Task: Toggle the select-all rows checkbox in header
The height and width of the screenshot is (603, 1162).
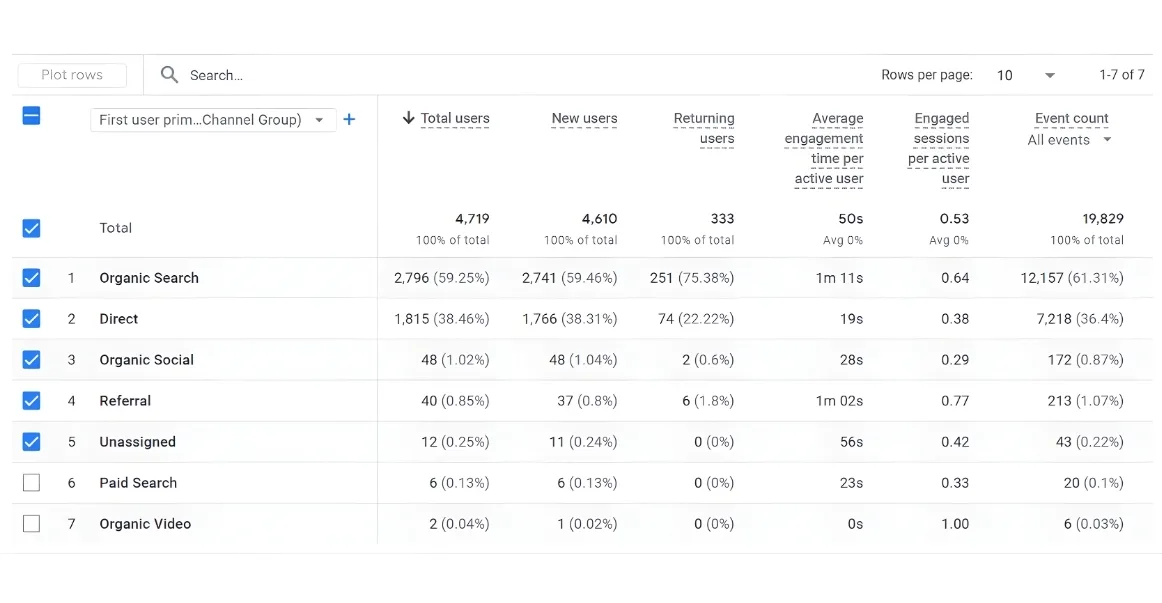Action: pos(31,116)
